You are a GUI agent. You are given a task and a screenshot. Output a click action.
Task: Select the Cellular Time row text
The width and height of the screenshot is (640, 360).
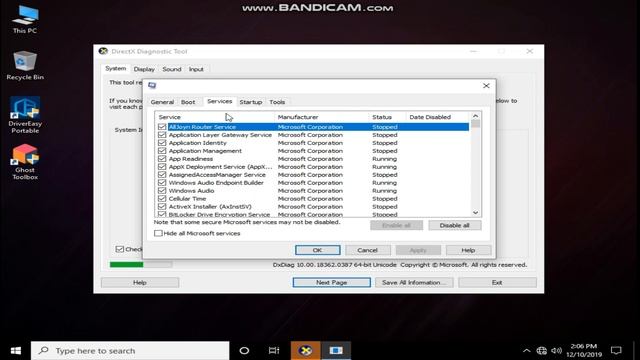pyautogui.click(x=187, y=199)
